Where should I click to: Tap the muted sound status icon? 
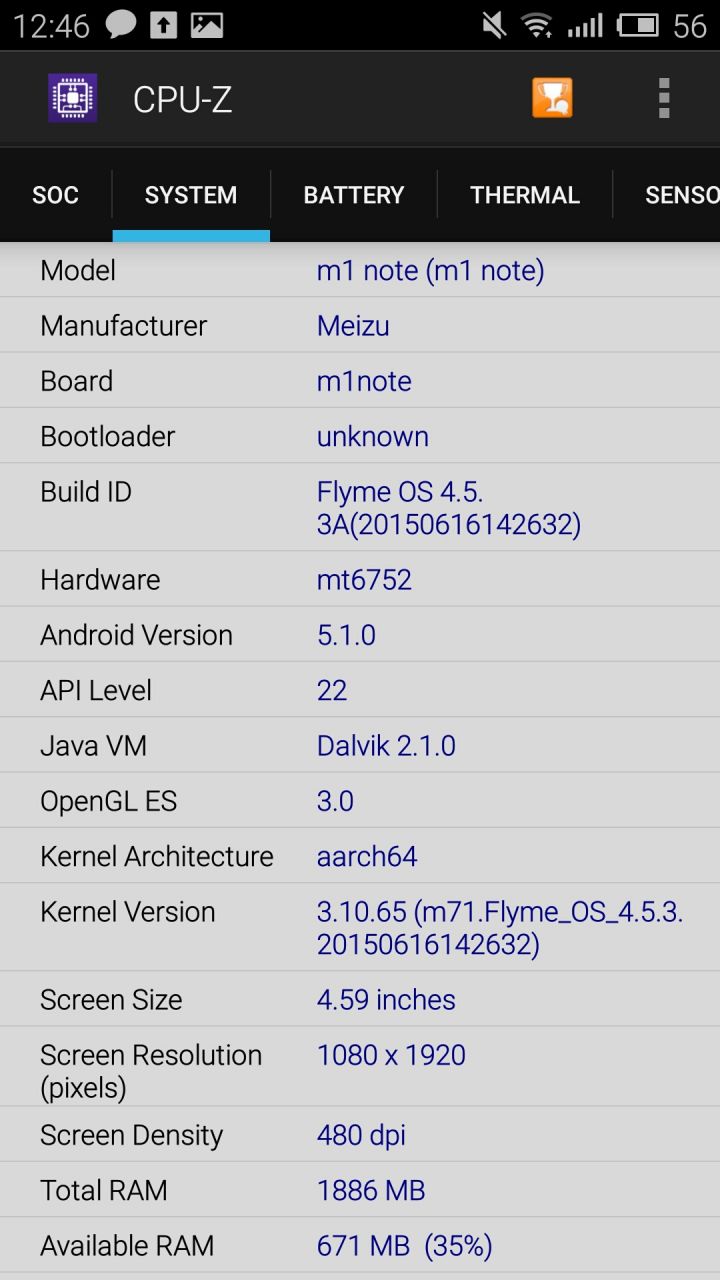493,25
